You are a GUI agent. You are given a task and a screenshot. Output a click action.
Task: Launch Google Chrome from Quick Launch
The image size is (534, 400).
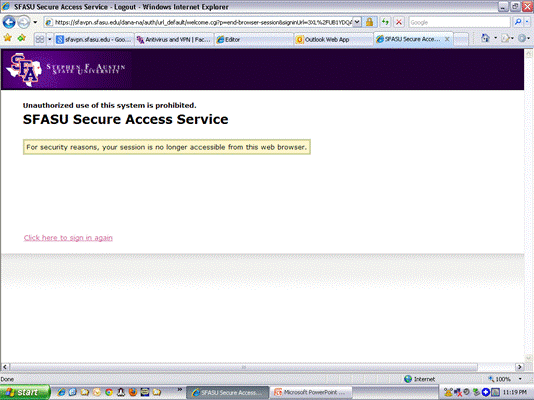pyautogui.click(x=109, y=392)
